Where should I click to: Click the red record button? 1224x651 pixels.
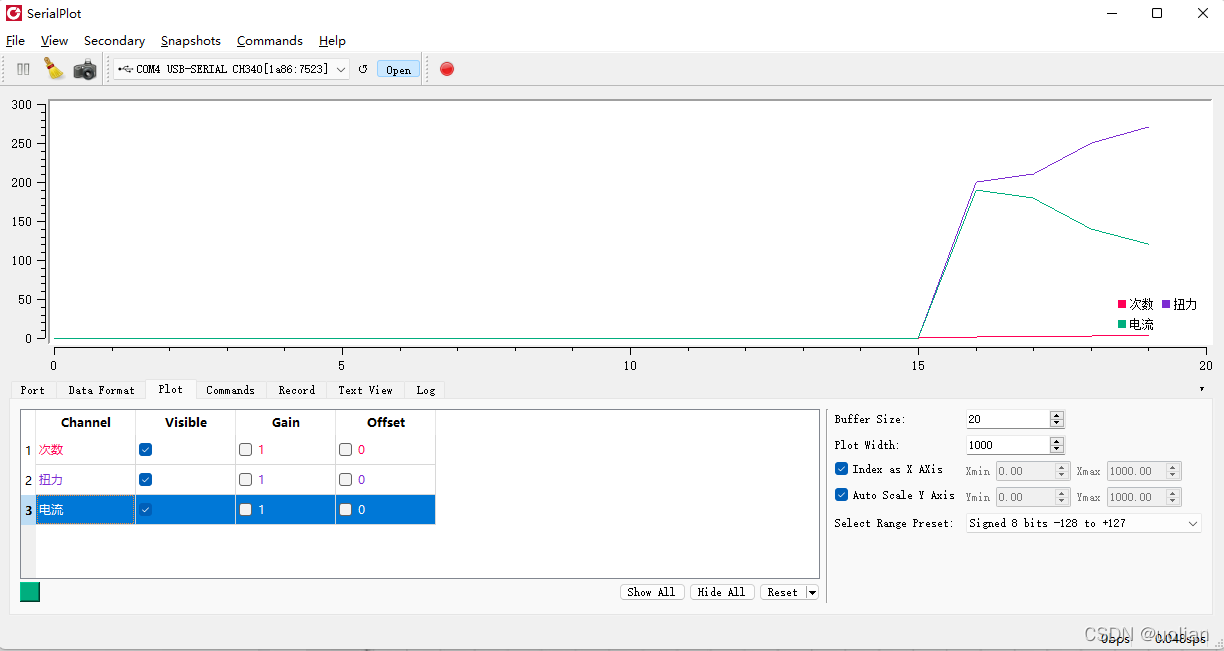click(447, 69)
